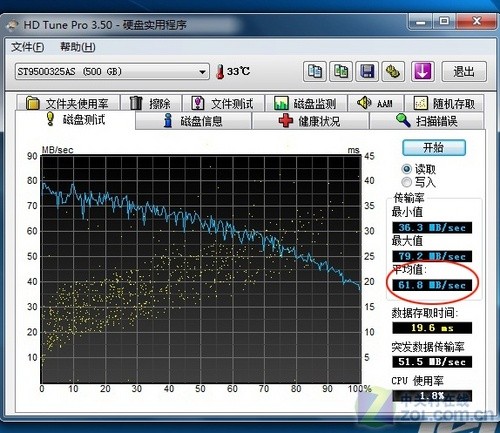Click the HD Tune title bar icon
This screenshot has width=500, height=433.
click(x=13, y=25)
